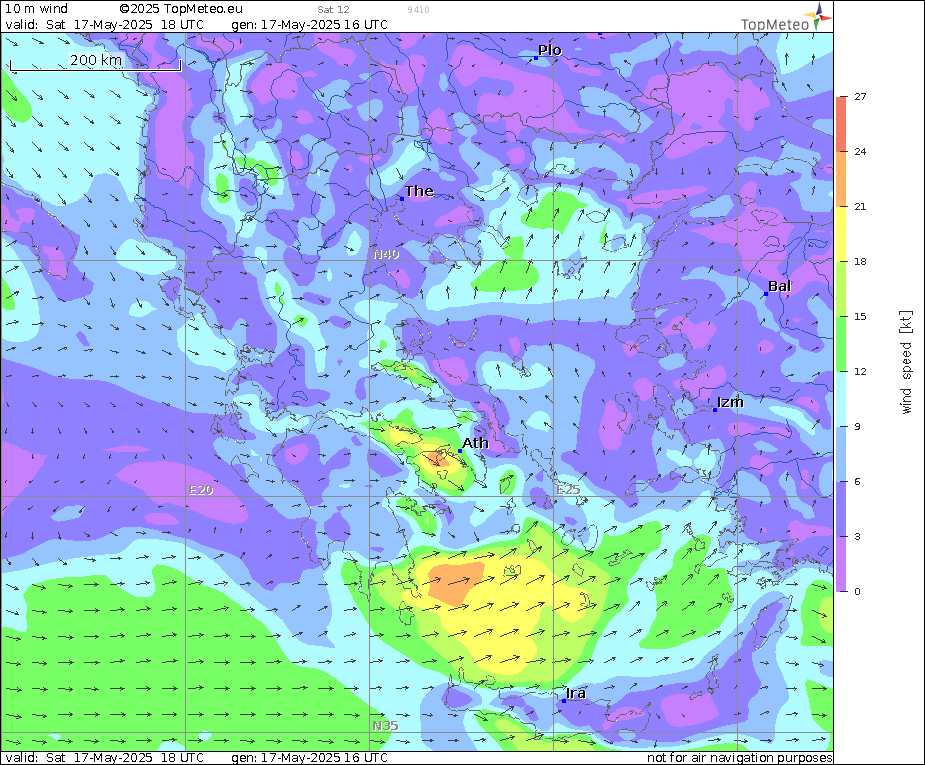Click the violet bottom segment of color scale
925x765 pixels.
(x=841, y=564)
